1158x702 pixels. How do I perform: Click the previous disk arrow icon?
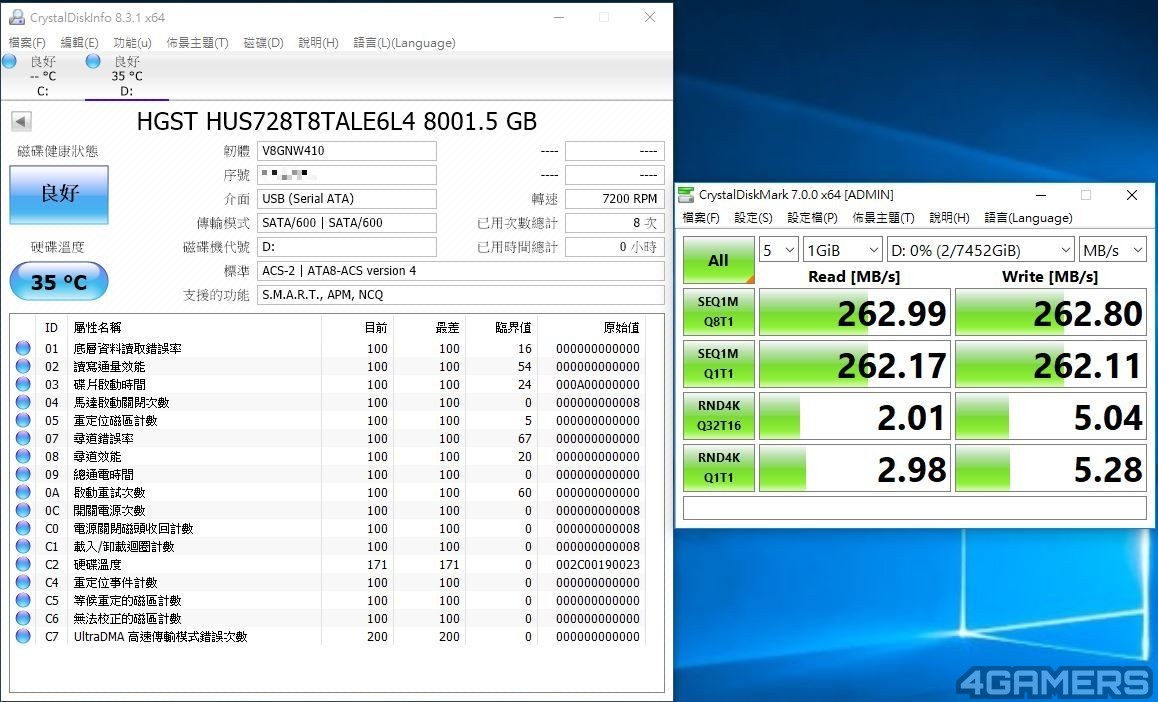[x=21, y=121]
